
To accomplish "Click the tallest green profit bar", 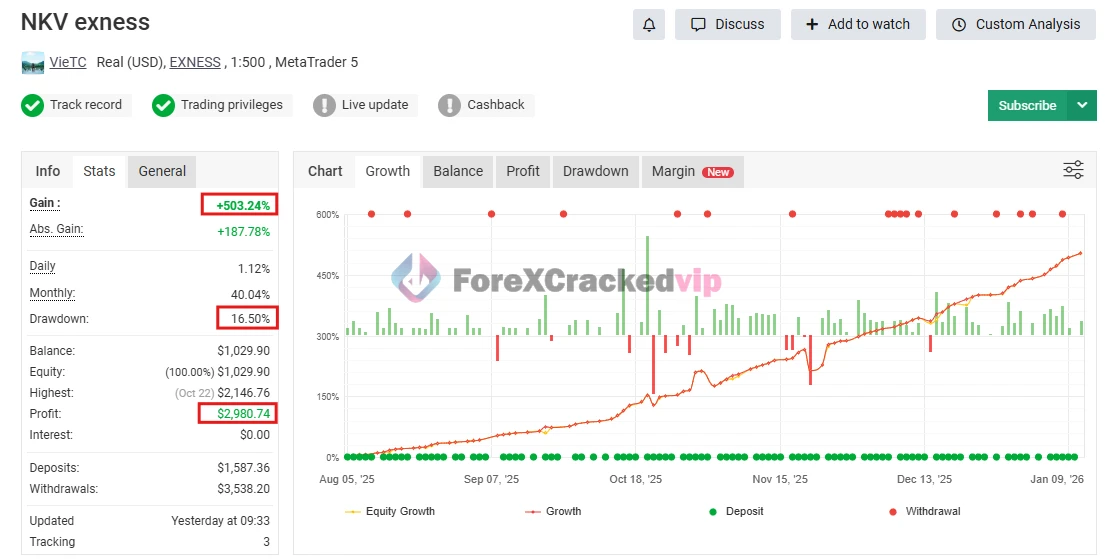I will click(x=647, y=285).
